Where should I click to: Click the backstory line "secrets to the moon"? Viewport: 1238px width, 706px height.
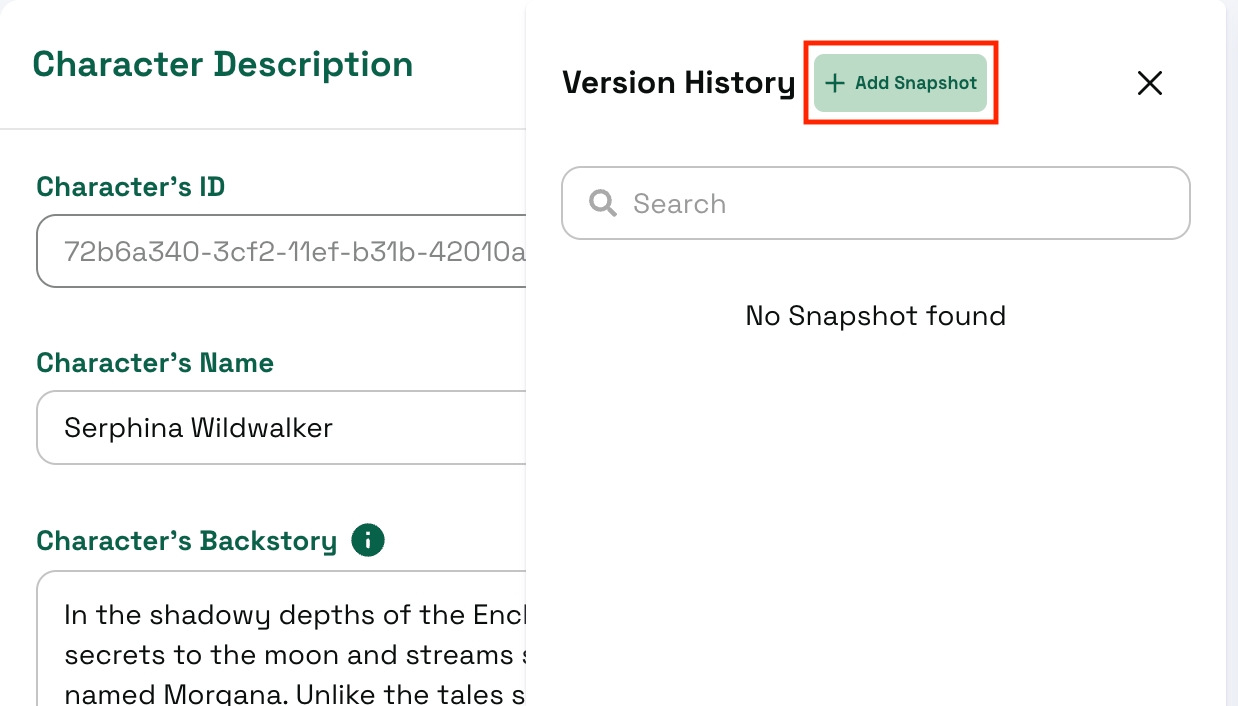click(290, 655)
